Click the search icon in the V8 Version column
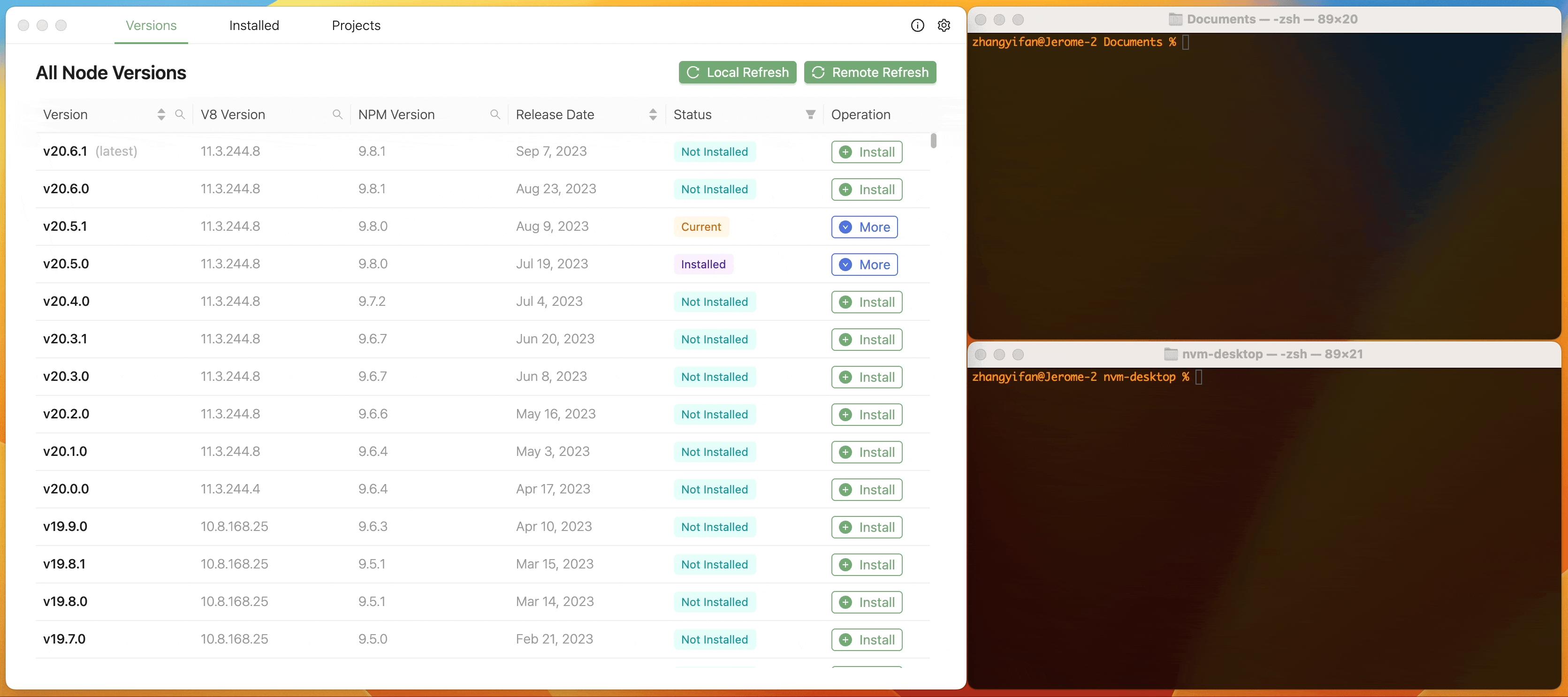The height and width of the screenshot is (697, 1568). (x=338, y=114)
